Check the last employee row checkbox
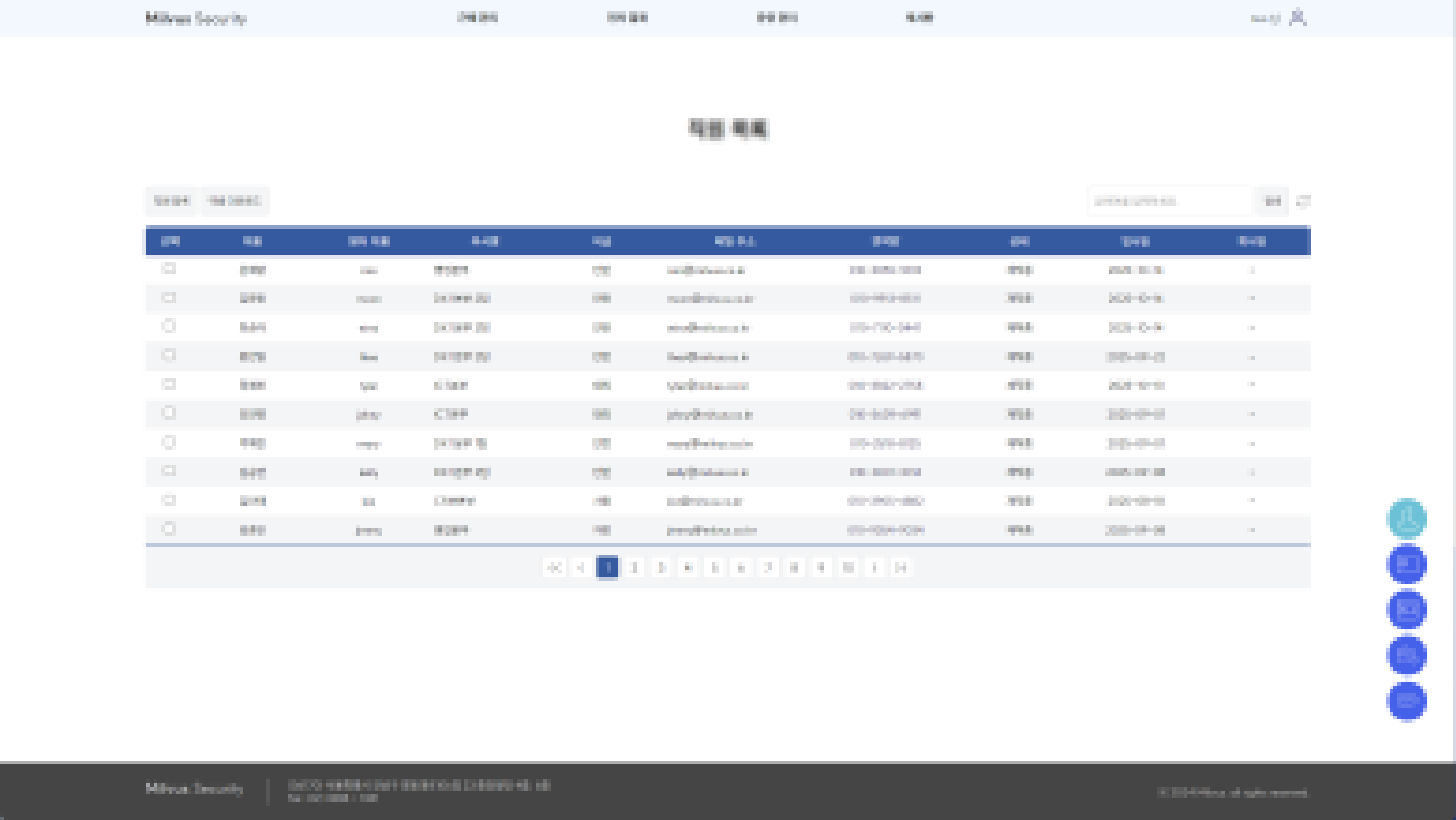This screenshot has height=820, width=1456. (x=169, y=529)
